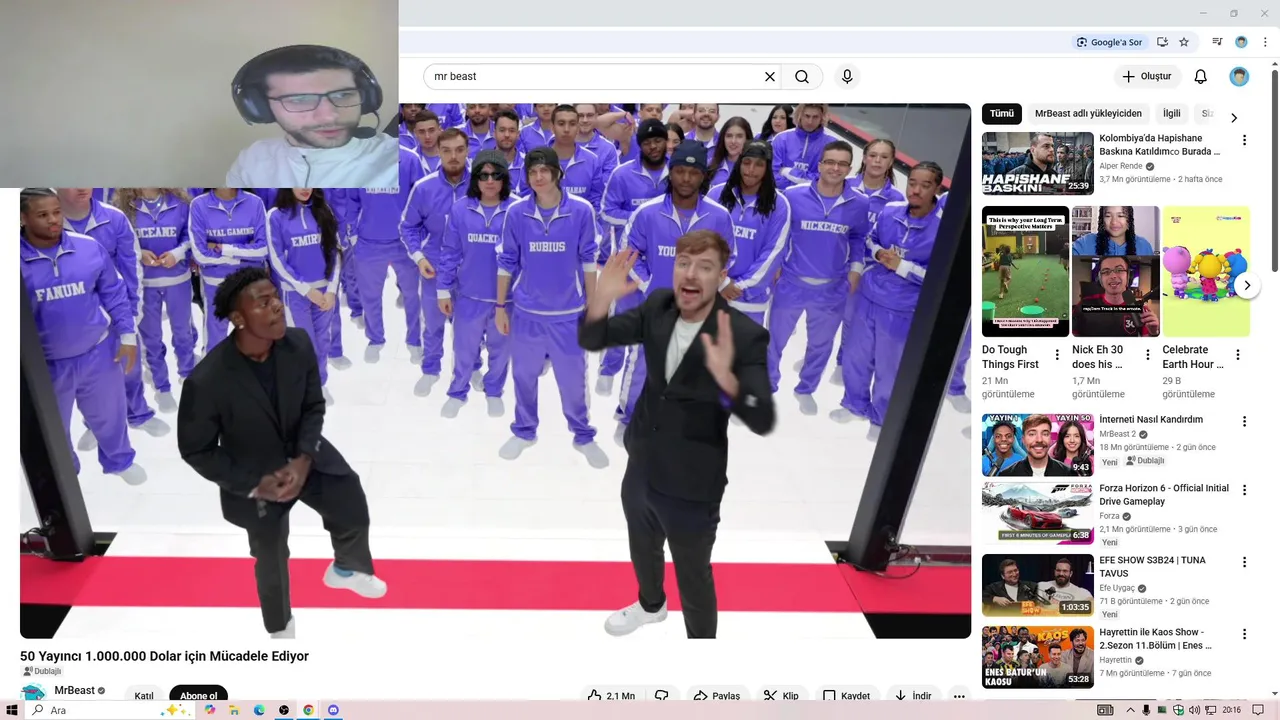
Task: Open Microsoft Edge from the taskbar
Action: [259, 710]
